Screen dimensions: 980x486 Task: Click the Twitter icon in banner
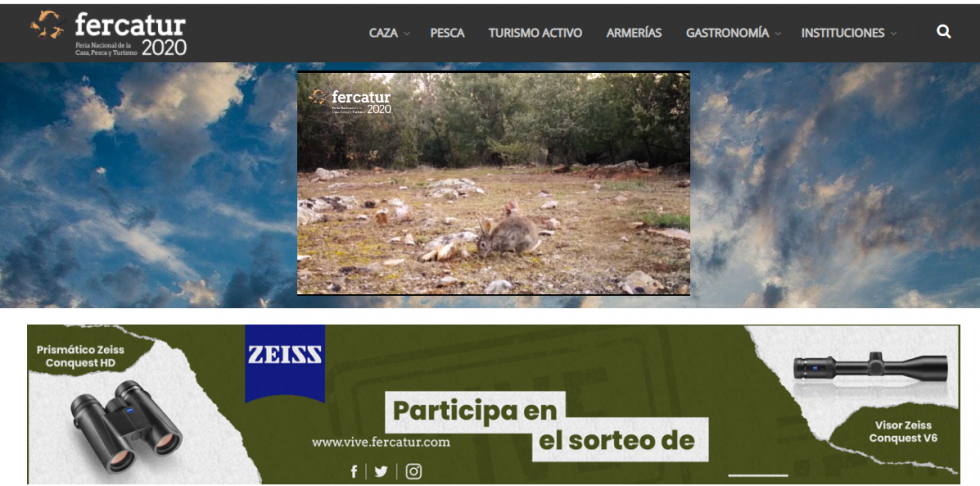coord(381,472)
